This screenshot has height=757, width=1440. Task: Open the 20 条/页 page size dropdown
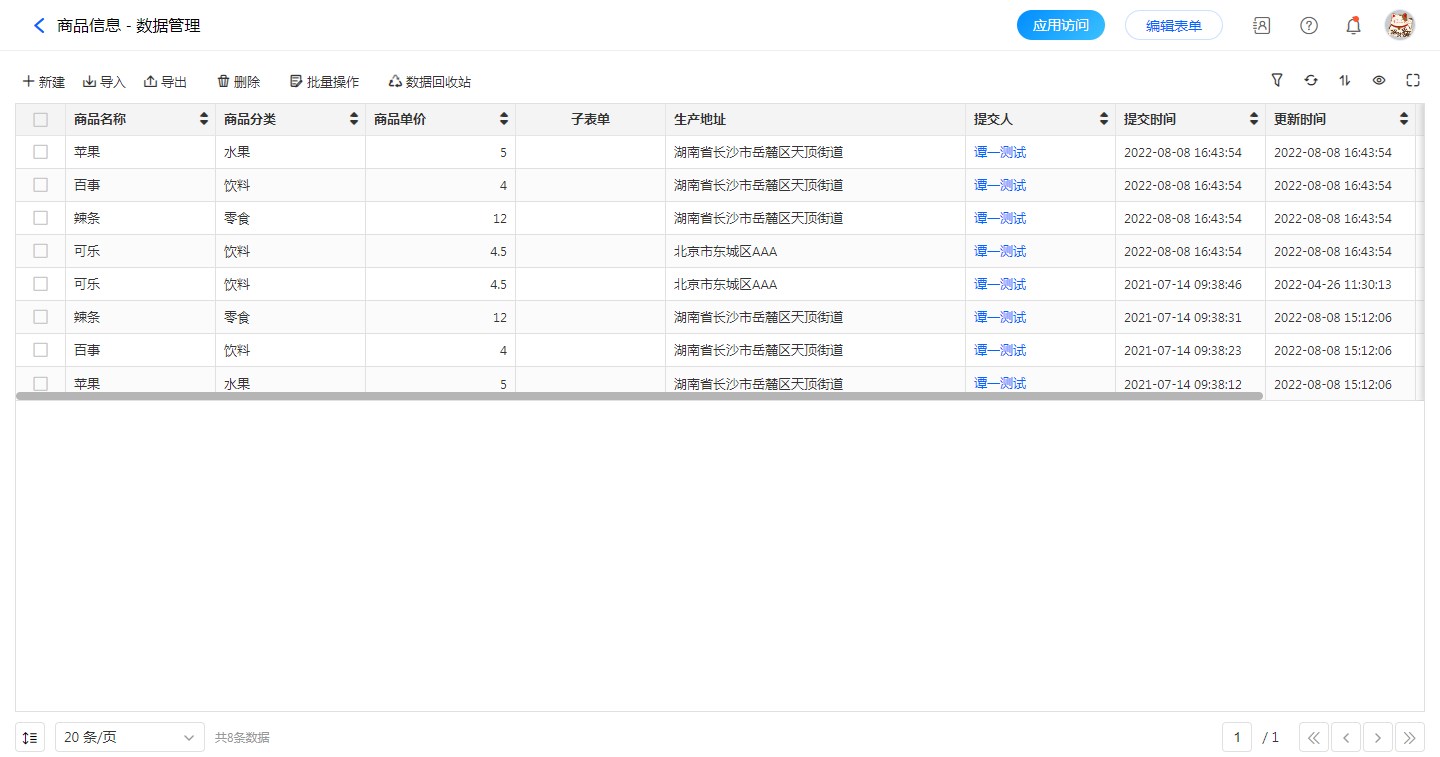click(130, 738)
